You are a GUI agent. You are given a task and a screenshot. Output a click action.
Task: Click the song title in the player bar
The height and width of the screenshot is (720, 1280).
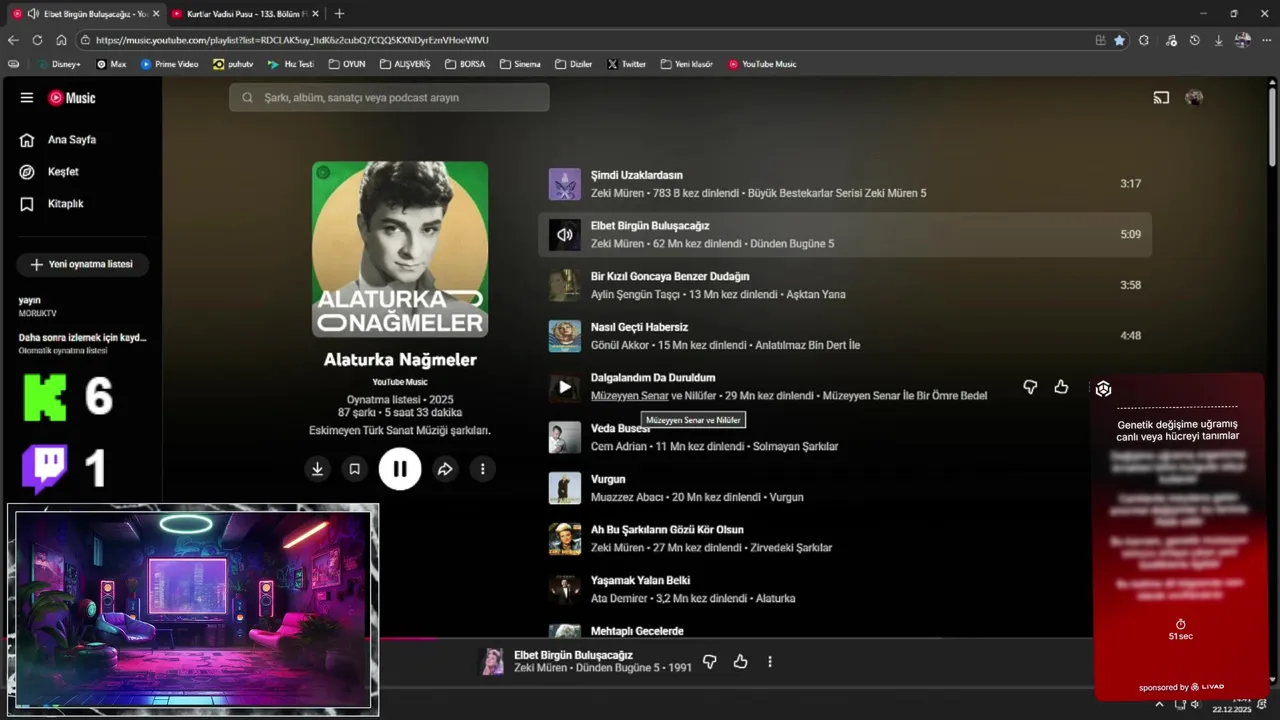573,655
